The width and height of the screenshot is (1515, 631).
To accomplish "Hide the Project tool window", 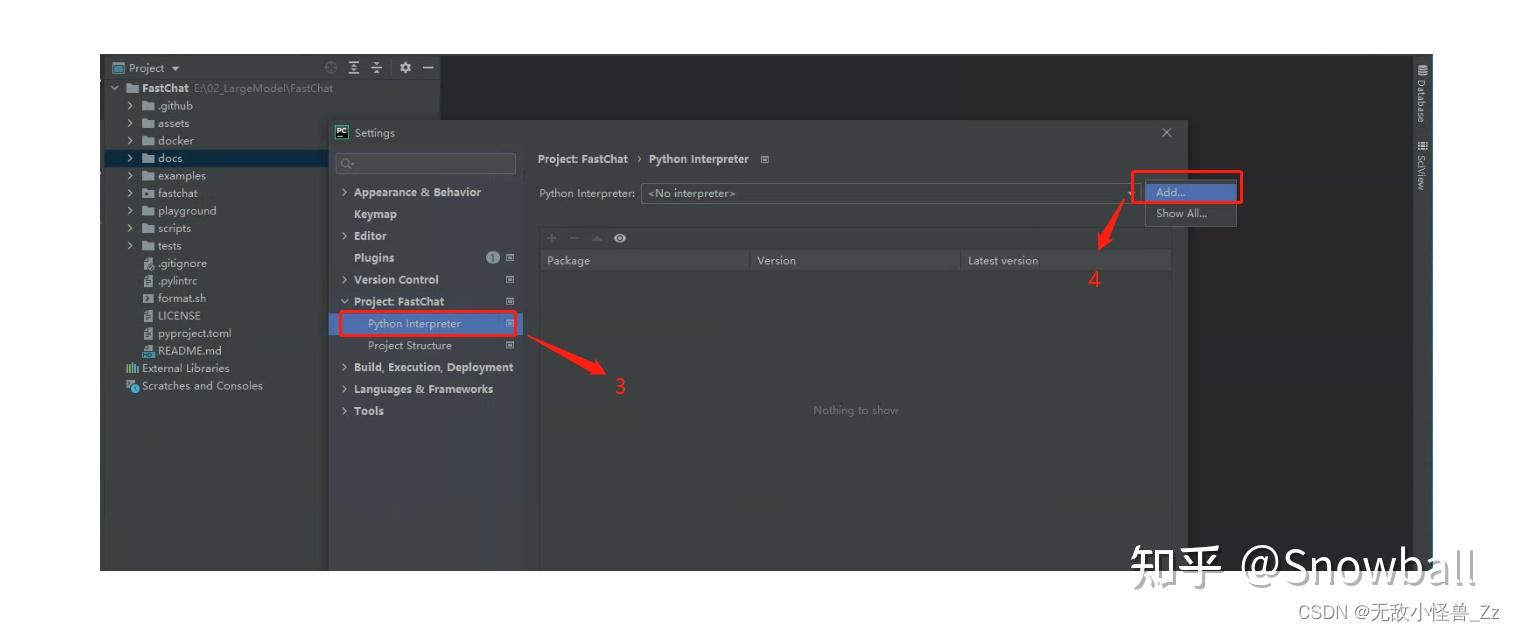I will [428, 68].
